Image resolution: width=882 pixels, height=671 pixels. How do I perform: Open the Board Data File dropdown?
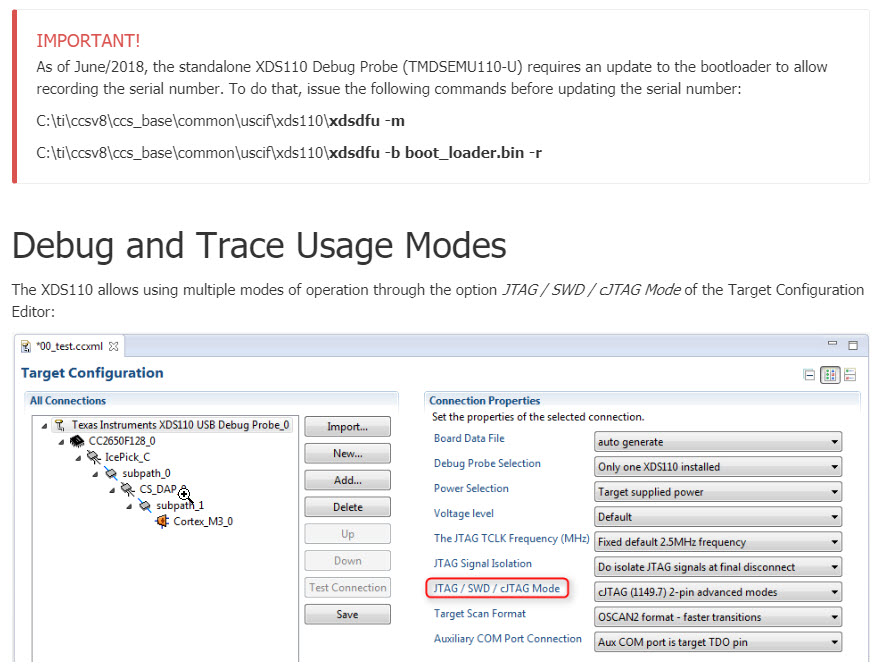(x=718, y=442)
